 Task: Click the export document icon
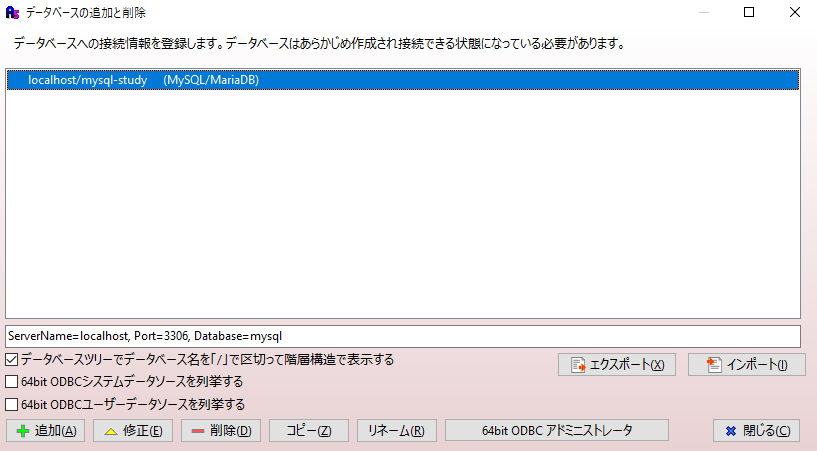click(578, 365)
